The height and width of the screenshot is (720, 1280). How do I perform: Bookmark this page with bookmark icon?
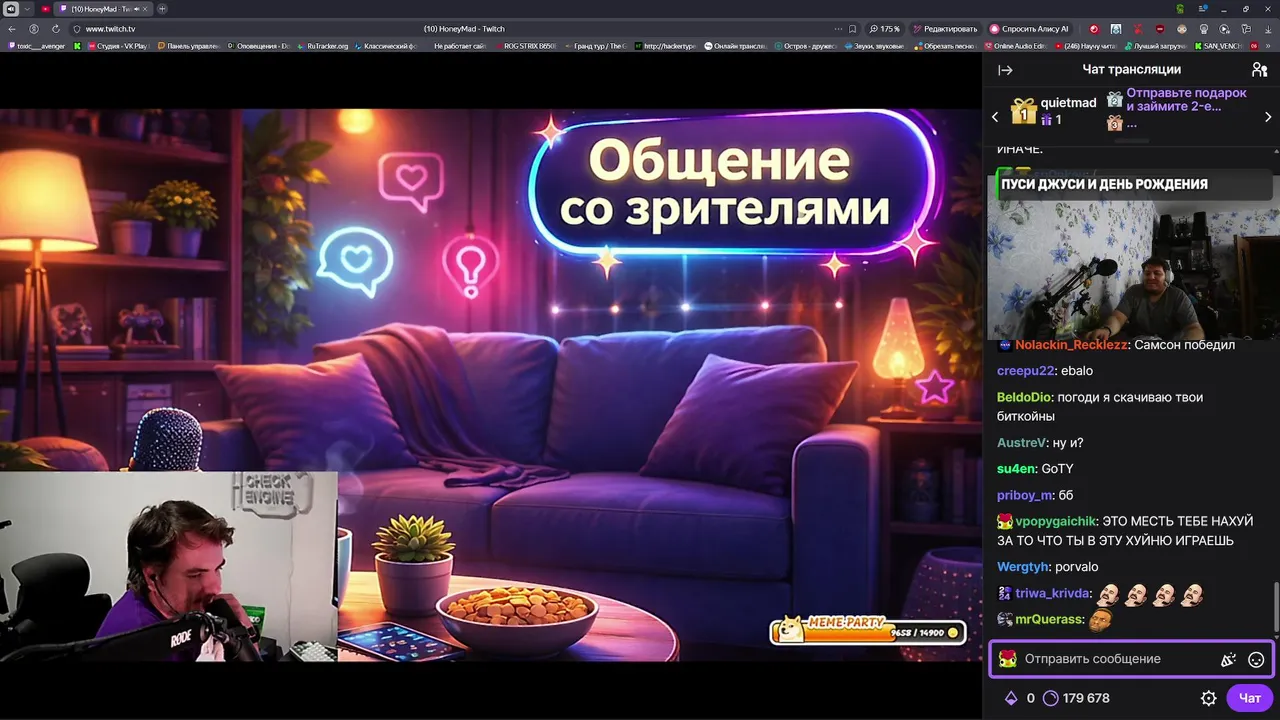pos(852,29)
